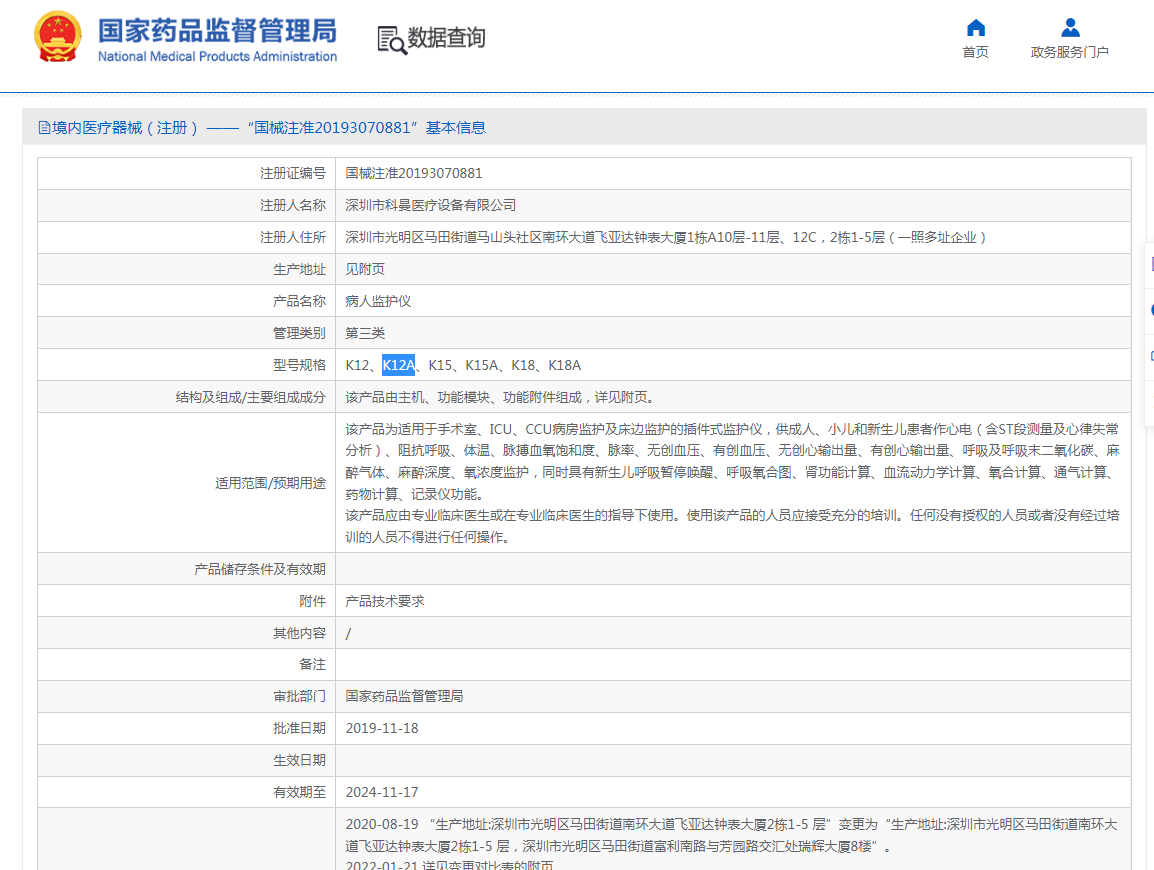Click the highlighted K12A model text
Viewport: 1154px width, 870px height.
(398, 365)
